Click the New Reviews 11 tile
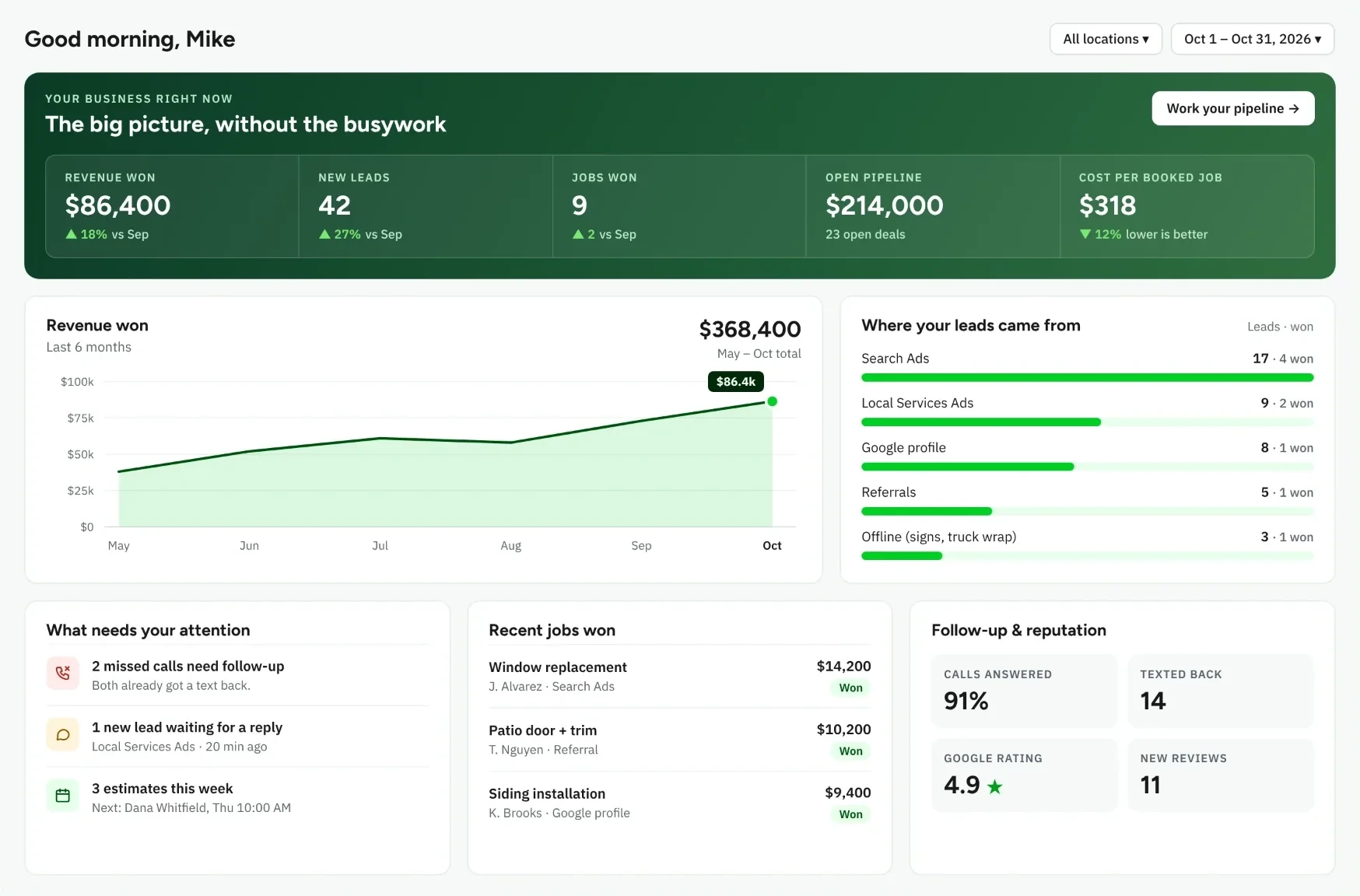 click(x=1221, y=775)
